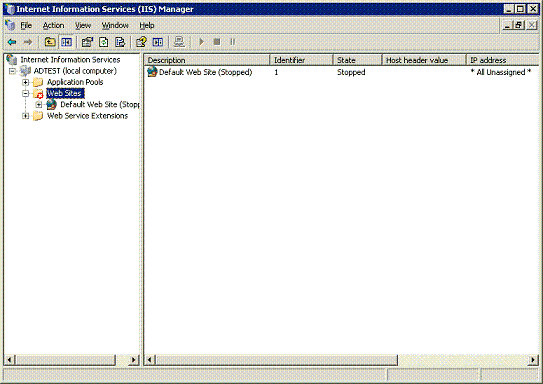This screenshot has width=543, height=384.
Task: Click the * All Unassigned * cell
Action: click(x=500, y=72)
